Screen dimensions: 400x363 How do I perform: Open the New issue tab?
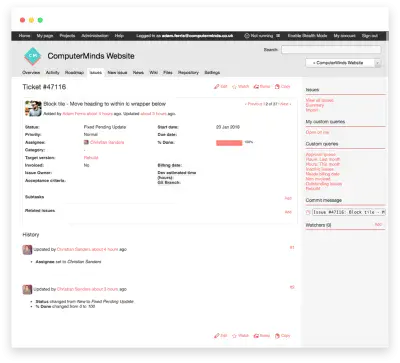pos(117,72)
